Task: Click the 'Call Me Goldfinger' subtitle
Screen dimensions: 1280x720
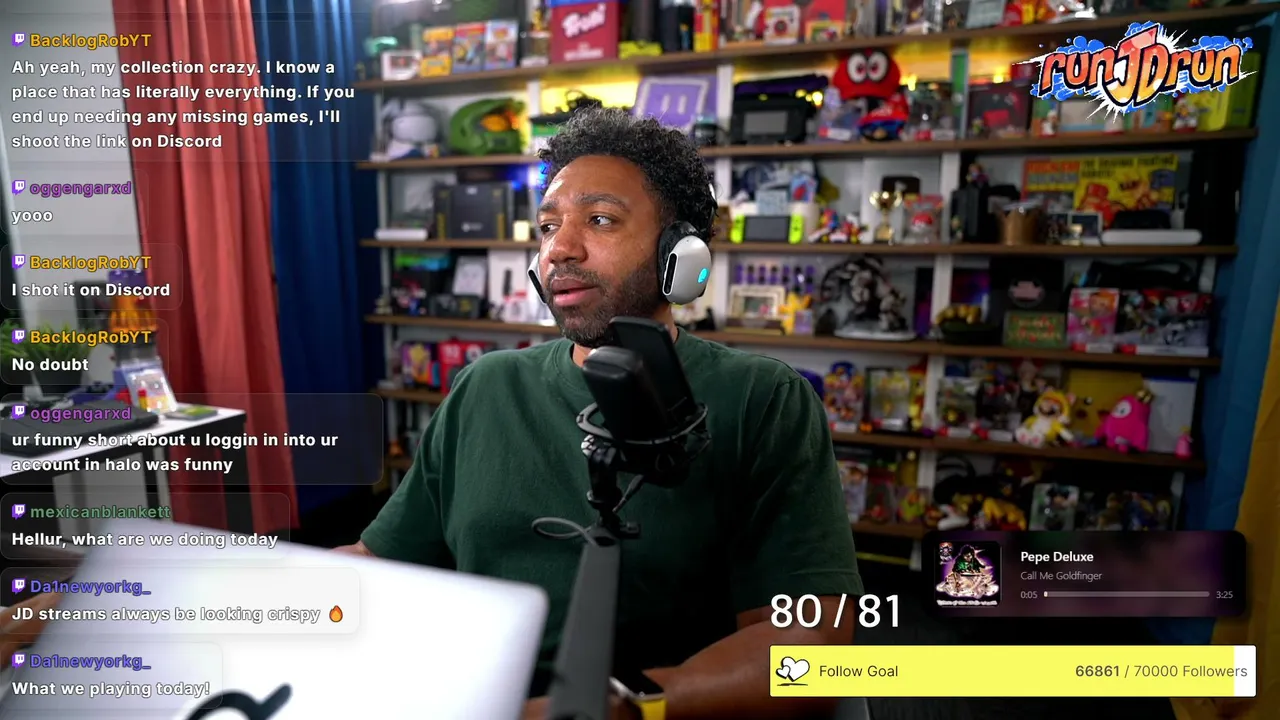Action: [x=1061, y=576]
